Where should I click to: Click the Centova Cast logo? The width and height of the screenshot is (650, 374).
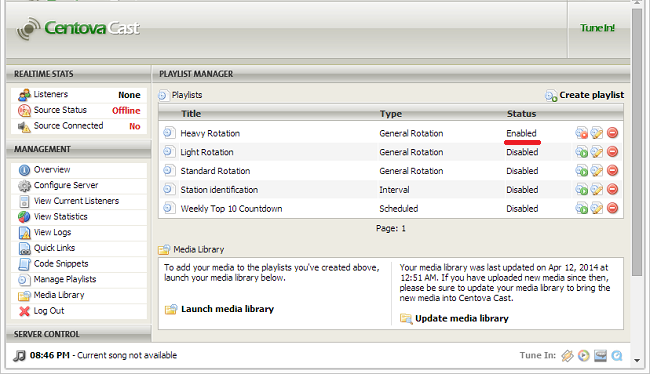(78, 28)
